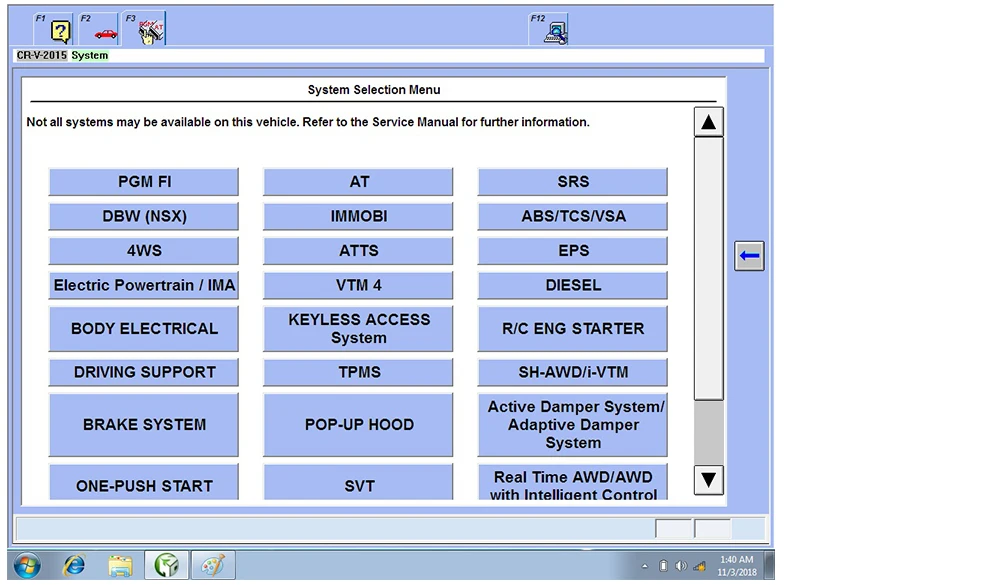Viewport: 1000px width, 585px height.
Task: Click the scrollbar up arrow
Action: pos(708,122)
